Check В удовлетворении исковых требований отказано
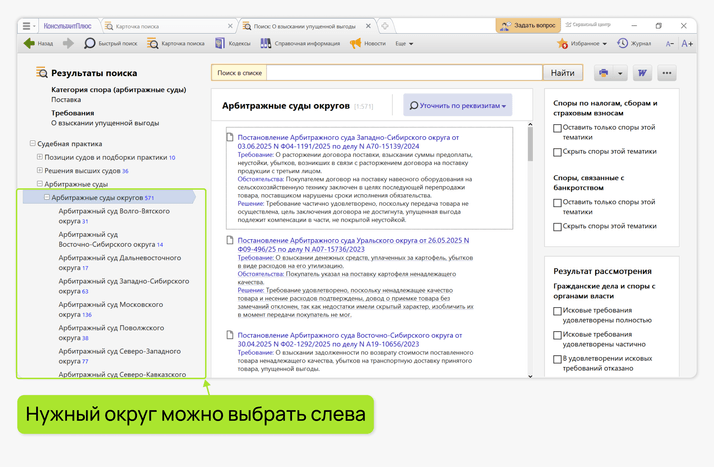Screen dimensions: 714x467 [x=557, y=360]
